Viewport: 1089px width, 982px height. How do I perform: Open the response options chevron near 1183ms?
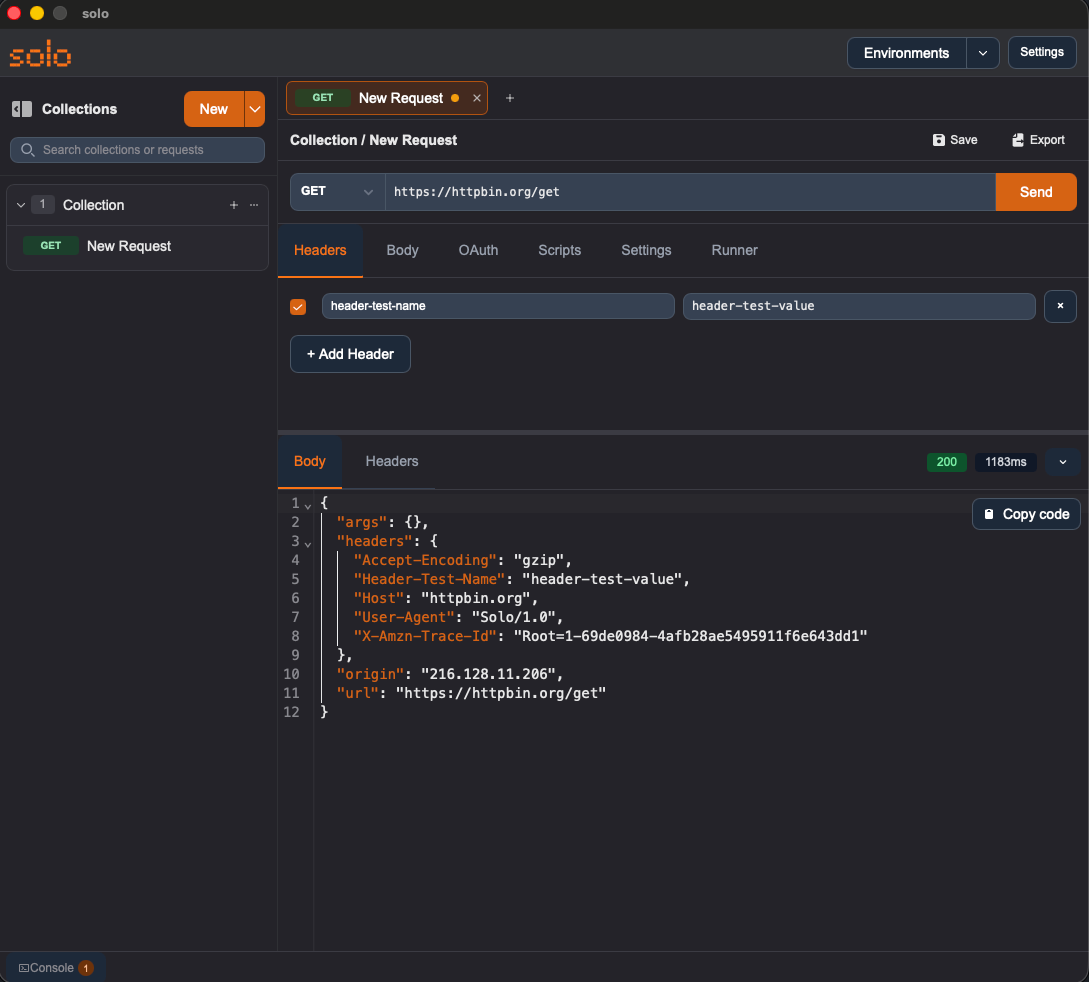pyautogui.click(x=1062, y=462)
